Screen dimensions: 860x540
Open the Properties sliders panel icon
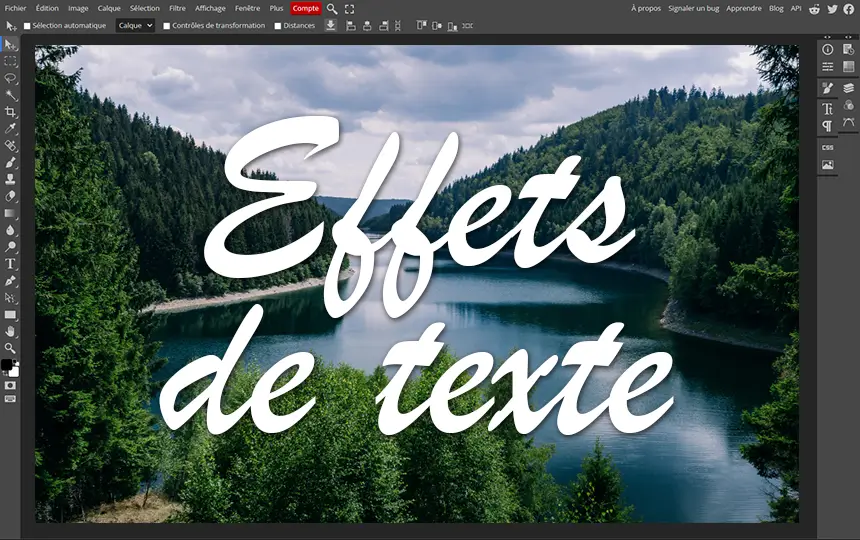(x=828, y=66)
